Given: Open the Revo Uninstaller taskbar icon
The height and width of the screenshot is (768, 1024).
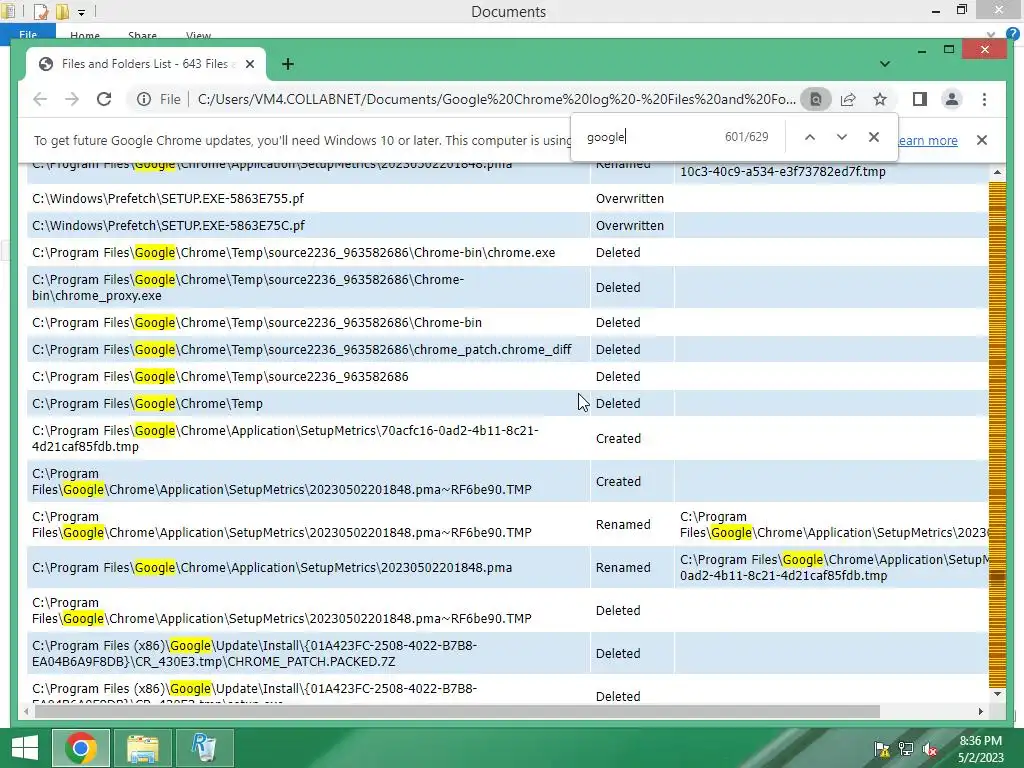Looking at the screenshot, I should click(x=204, y=748).
